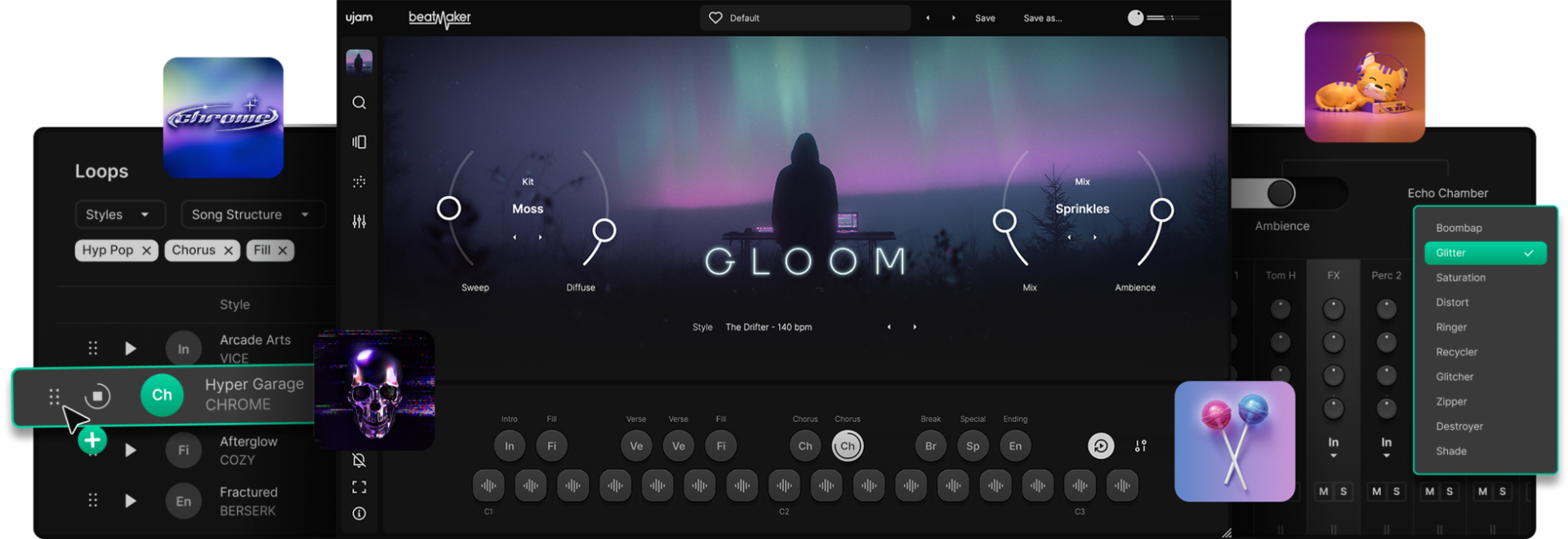Expand the Perc 2 output In dropdown
The height and width of the screenshot is (539, 1568).
coord(1387,448)
